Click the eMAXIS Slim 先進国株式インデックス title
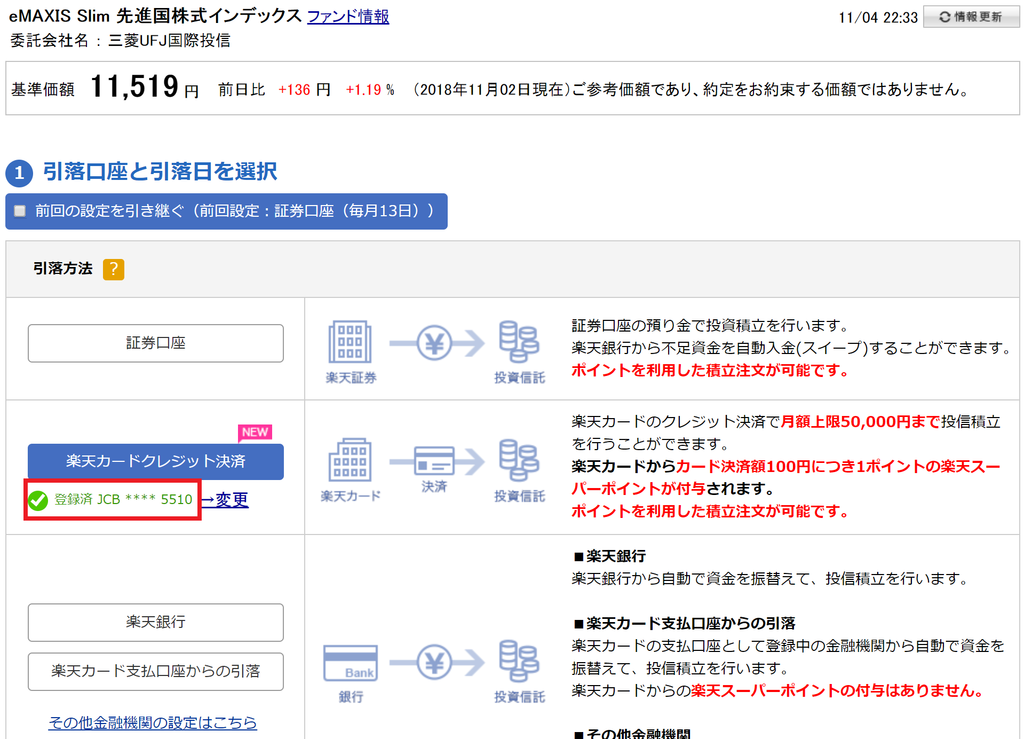 pyautogui.click(x=155, y=16)
